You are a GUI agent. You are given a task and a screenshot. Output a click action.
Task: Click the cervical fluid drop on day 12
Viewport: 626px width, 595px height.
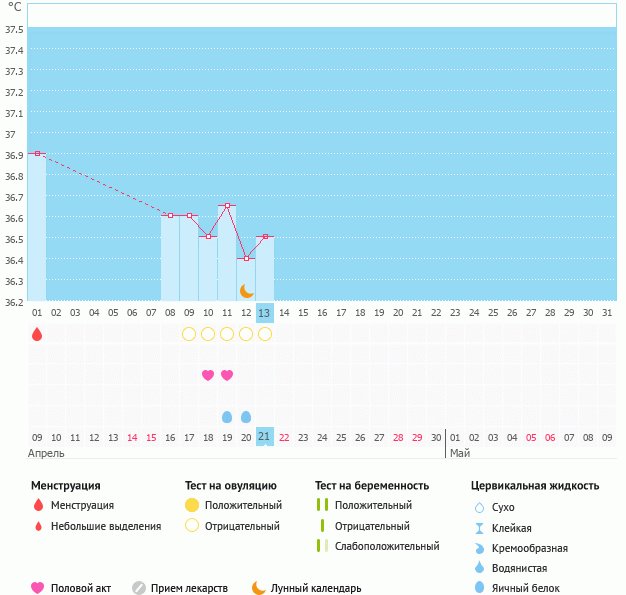click(246, 416)
